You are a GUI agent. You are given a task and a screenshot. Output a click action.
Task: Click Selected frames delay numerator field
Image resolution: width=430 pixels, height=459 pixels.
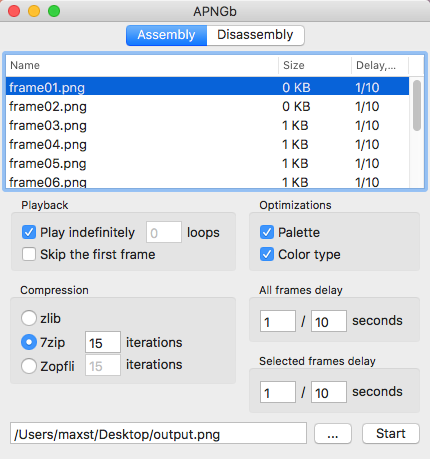(x=278, y=392)
